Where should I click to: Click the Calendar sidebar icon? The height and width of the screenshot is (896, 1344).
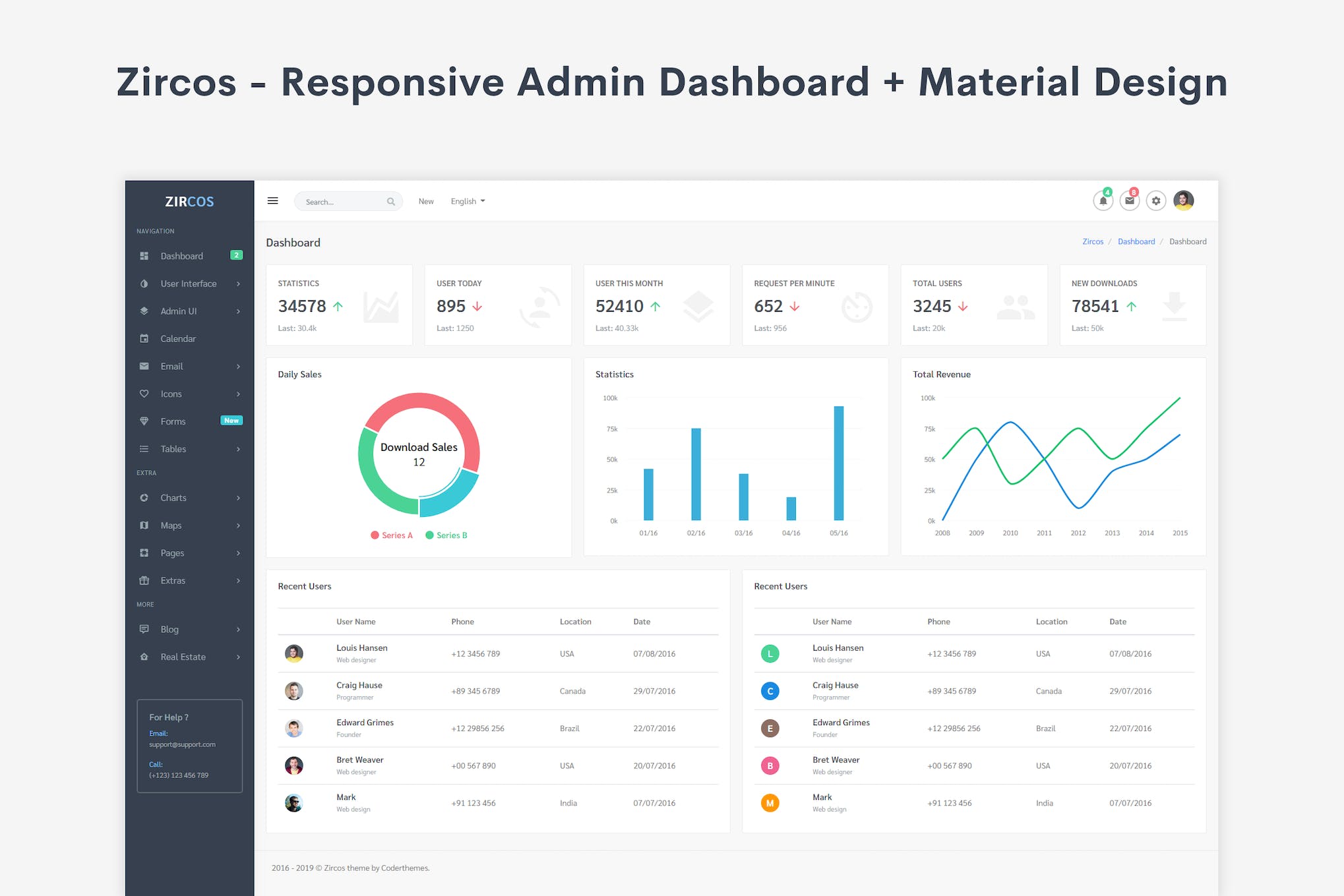[144, 339]
